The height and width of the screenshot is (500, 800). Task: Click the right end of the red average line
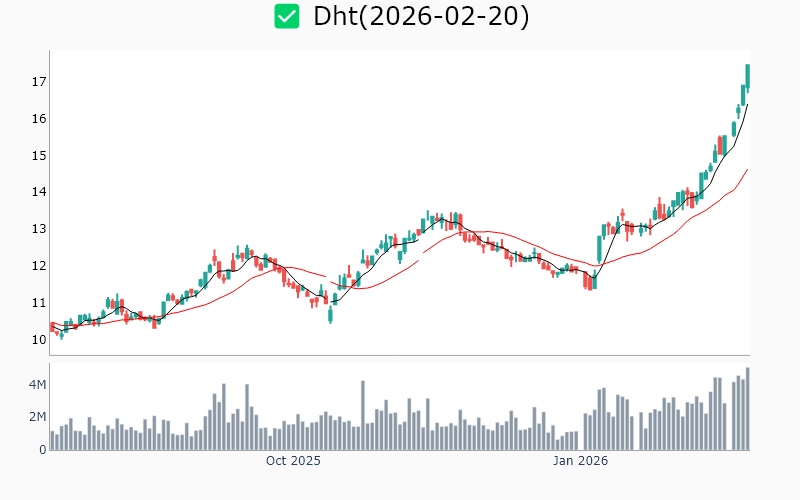click(747, 170)
